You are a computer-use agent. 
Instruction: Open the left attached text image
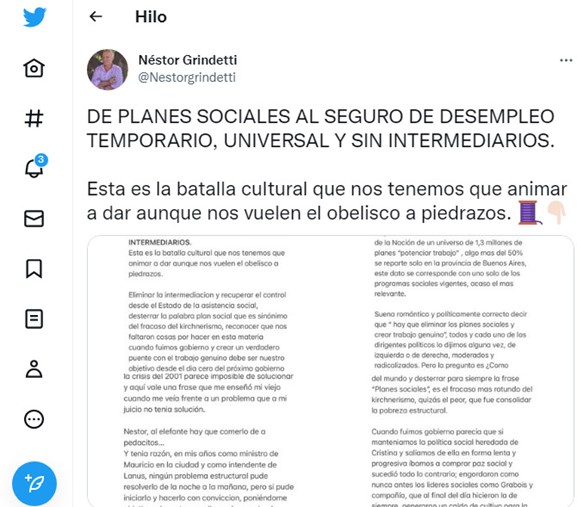pos(209,371)
